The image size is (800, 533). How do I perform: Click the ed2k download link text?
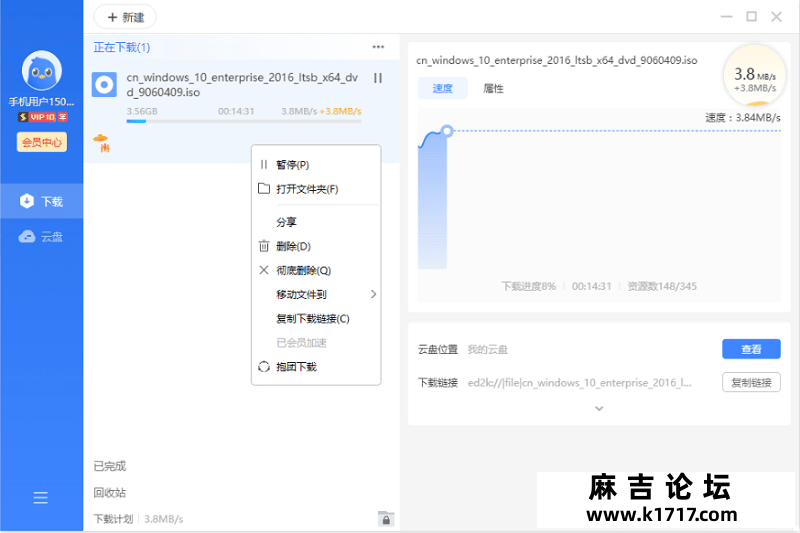pos(580,383)
